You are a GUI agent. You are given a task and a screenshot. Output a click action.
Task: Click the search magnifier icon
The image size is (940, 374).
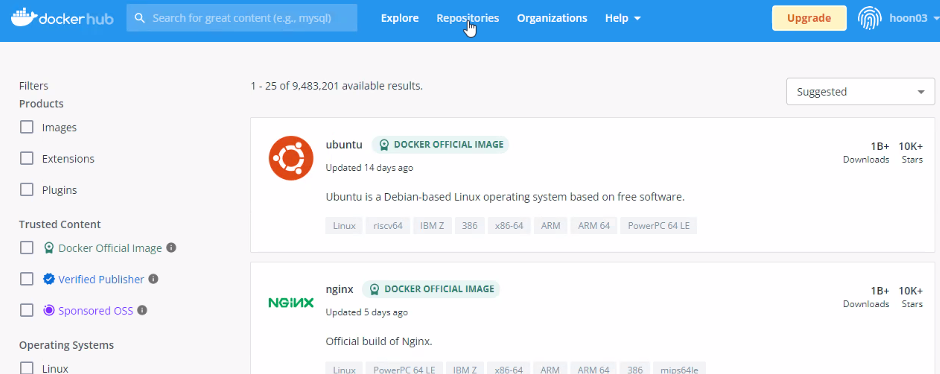[x=140, y=18]
